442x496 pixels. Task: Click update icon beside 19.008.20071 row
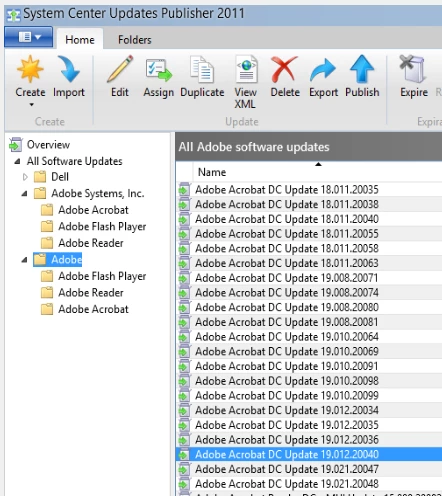point(184,278)
